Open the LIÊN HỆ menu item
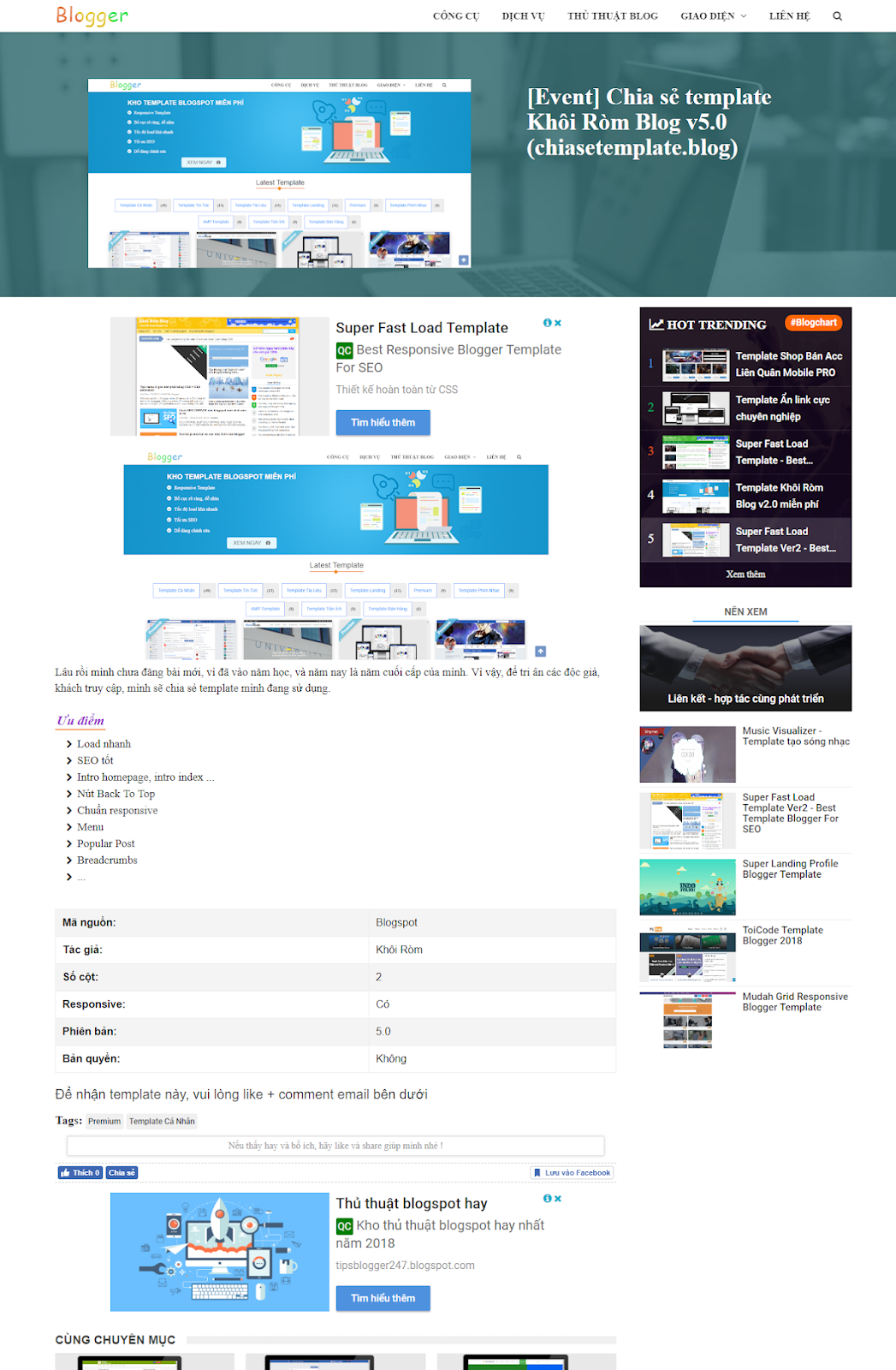The width and height of the screenshot is (896, 1370). click(789, 15)
